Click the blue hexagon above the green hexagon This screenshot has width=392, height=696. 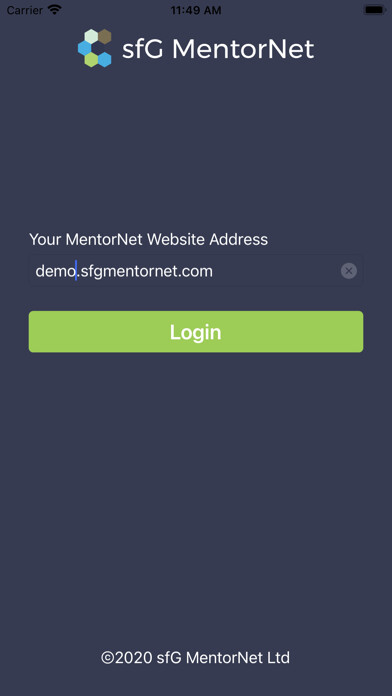pyautogui.click(x=84, y=48)
